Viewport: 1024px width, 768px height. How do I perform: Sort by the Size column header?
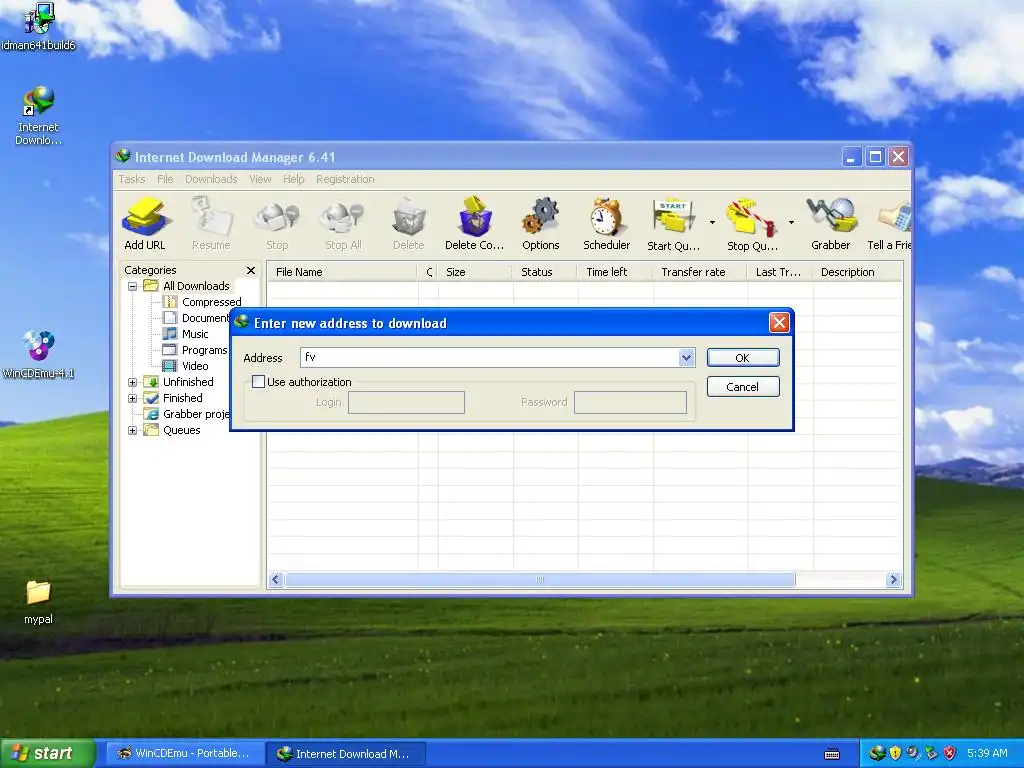click(x=475, y=272)
